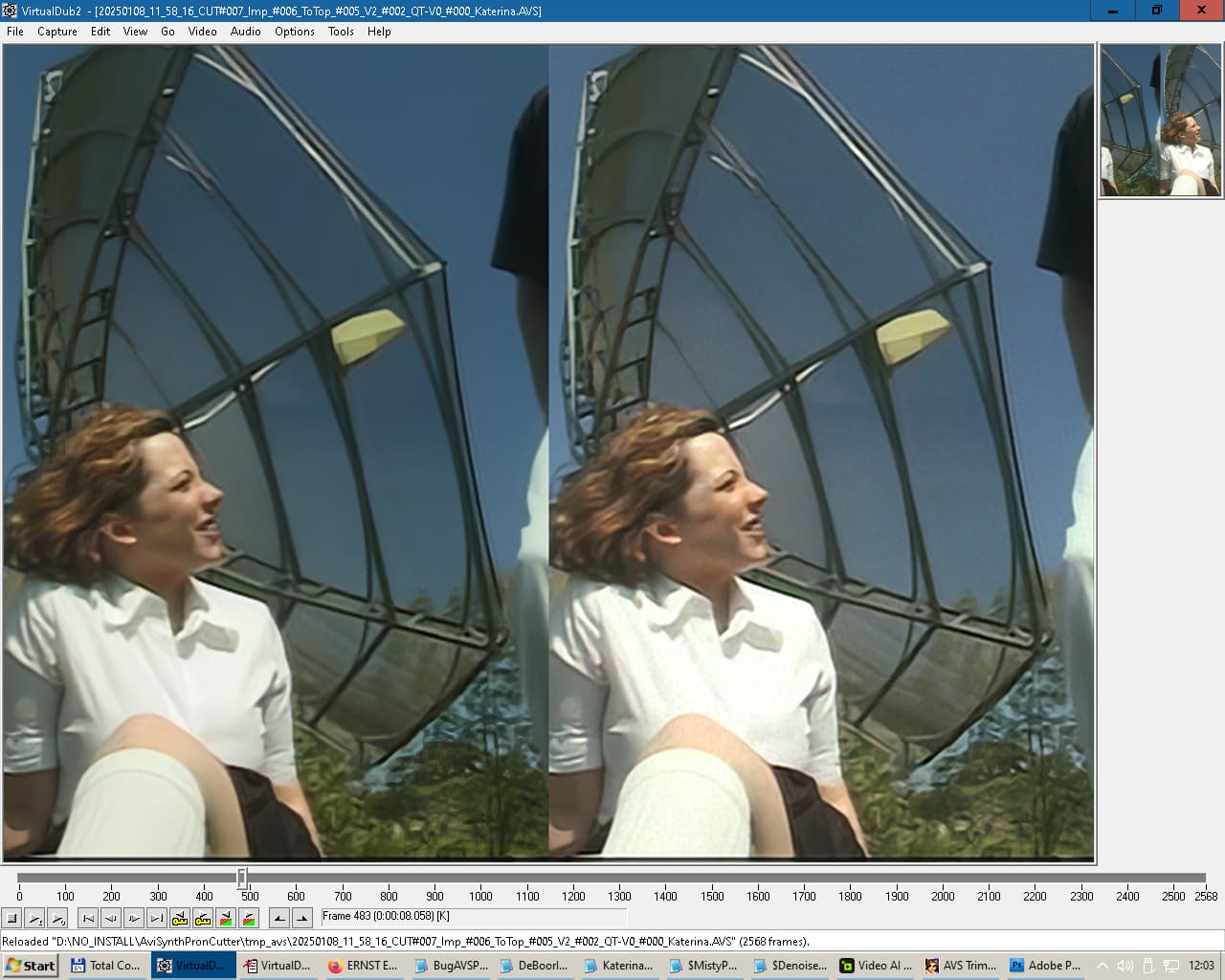The width and height of the screenshot is (1225, 980).
Task: Open the Tools menu
Action: point(341,32)
